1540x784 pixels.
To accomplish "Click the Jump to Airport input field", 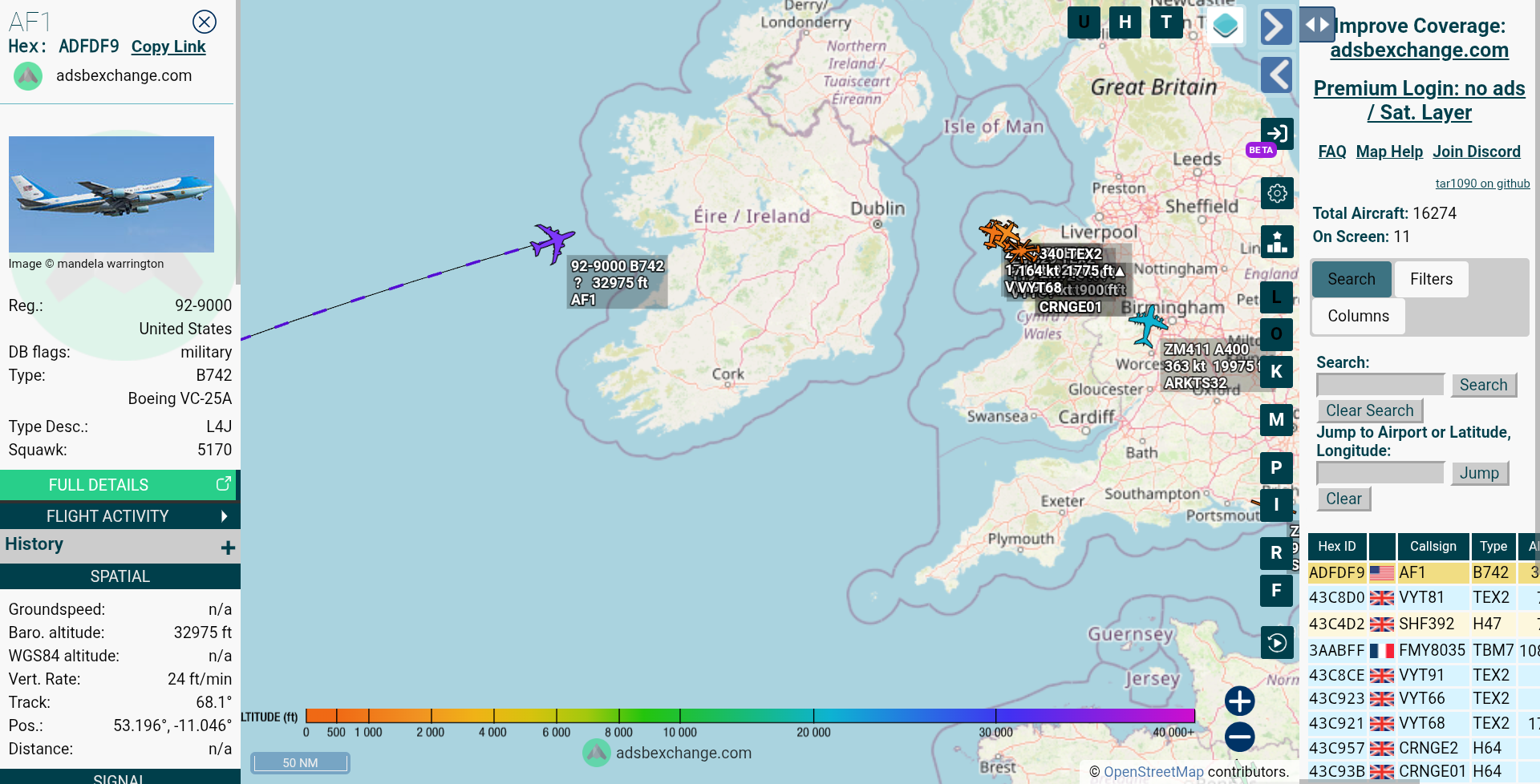I will [x=1380, y=473].
